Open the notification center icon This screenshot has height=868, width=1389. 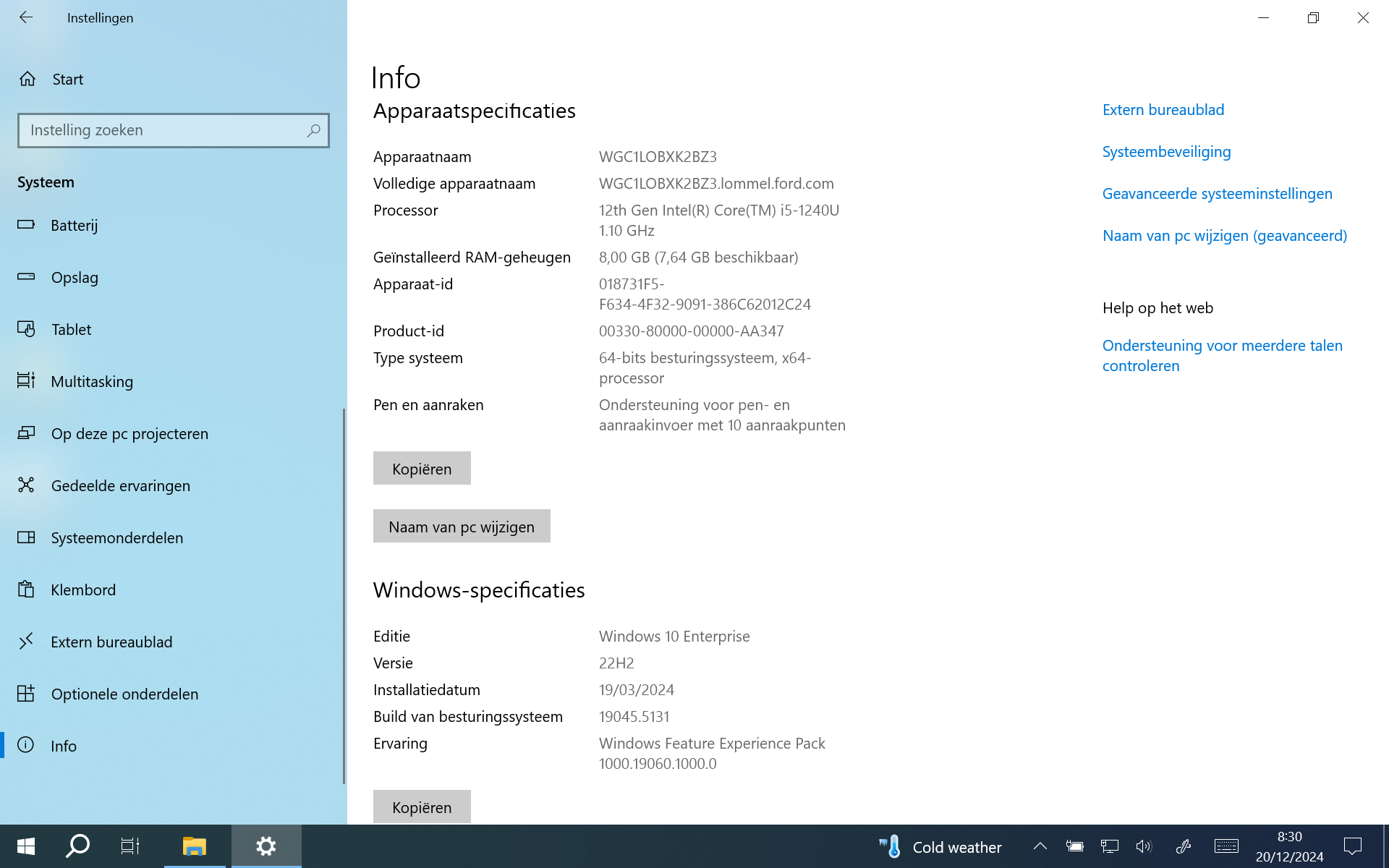(x=1352, y=846)
